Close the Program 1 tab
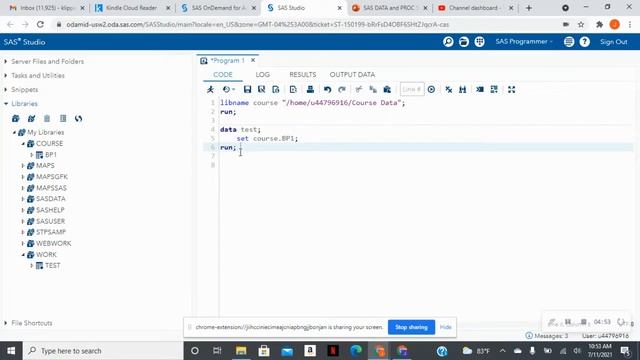 [253, 60]
